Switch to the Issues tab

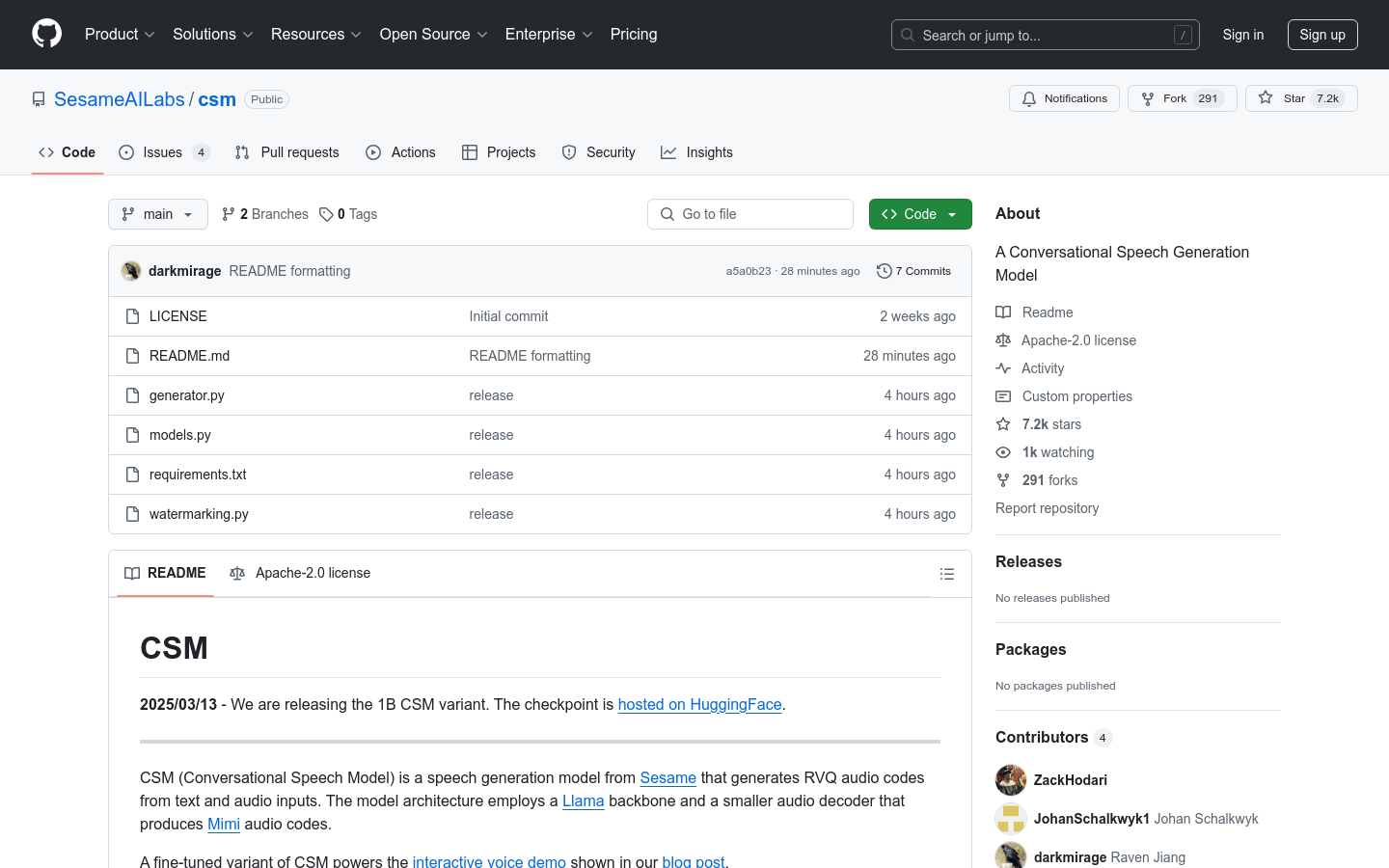coord(163,152)
